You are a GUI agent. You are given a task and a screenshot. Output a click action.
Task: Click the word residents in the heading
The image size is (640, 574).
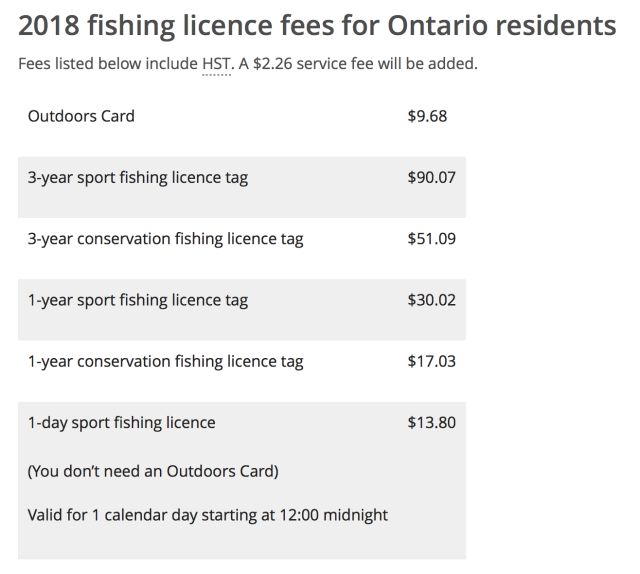[x=556, y=26]
